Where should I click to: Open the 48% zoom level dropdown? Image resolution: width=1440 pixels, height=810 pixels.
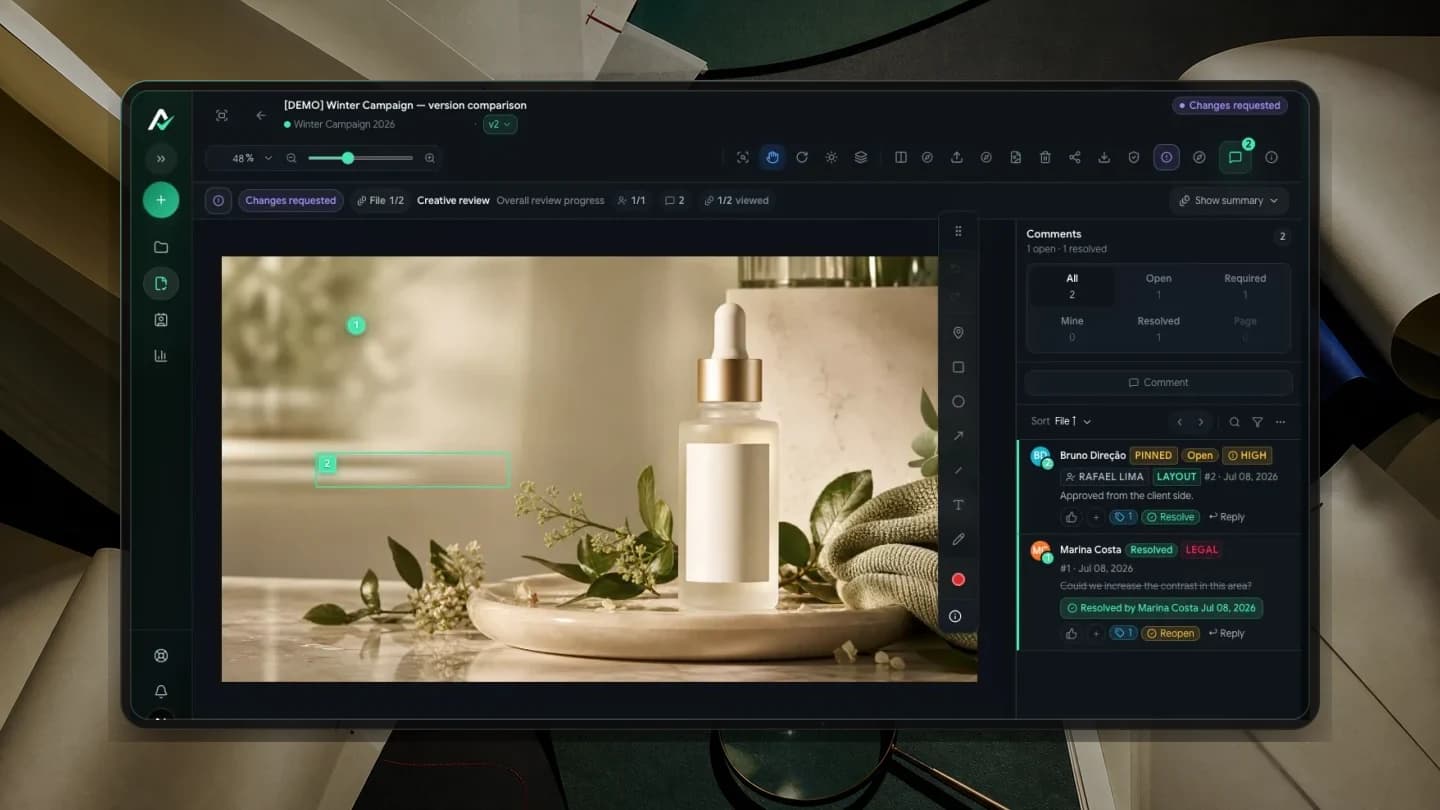click(x=252, y=158)
